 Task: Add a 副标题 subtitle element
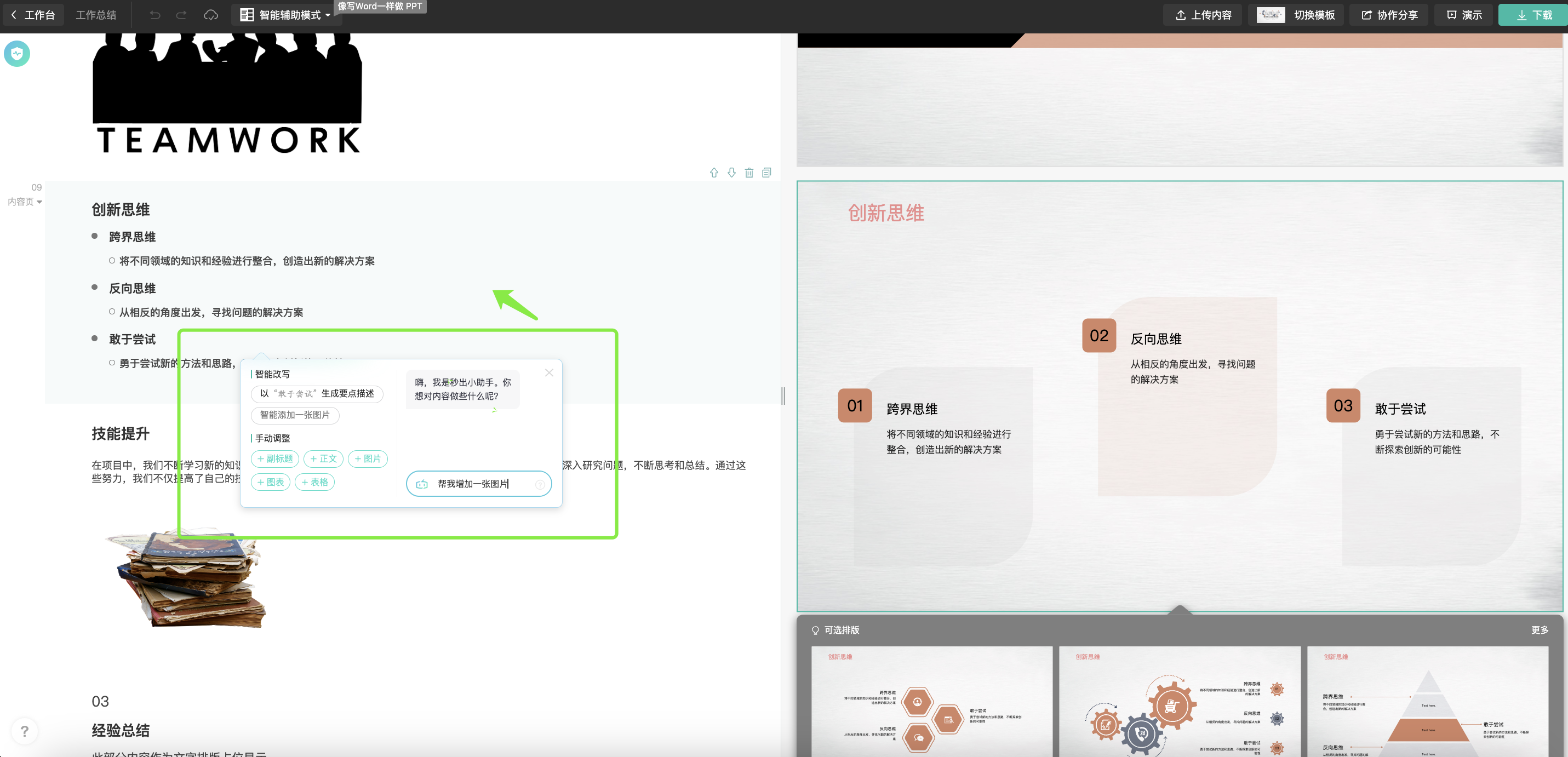coord(275,459)
